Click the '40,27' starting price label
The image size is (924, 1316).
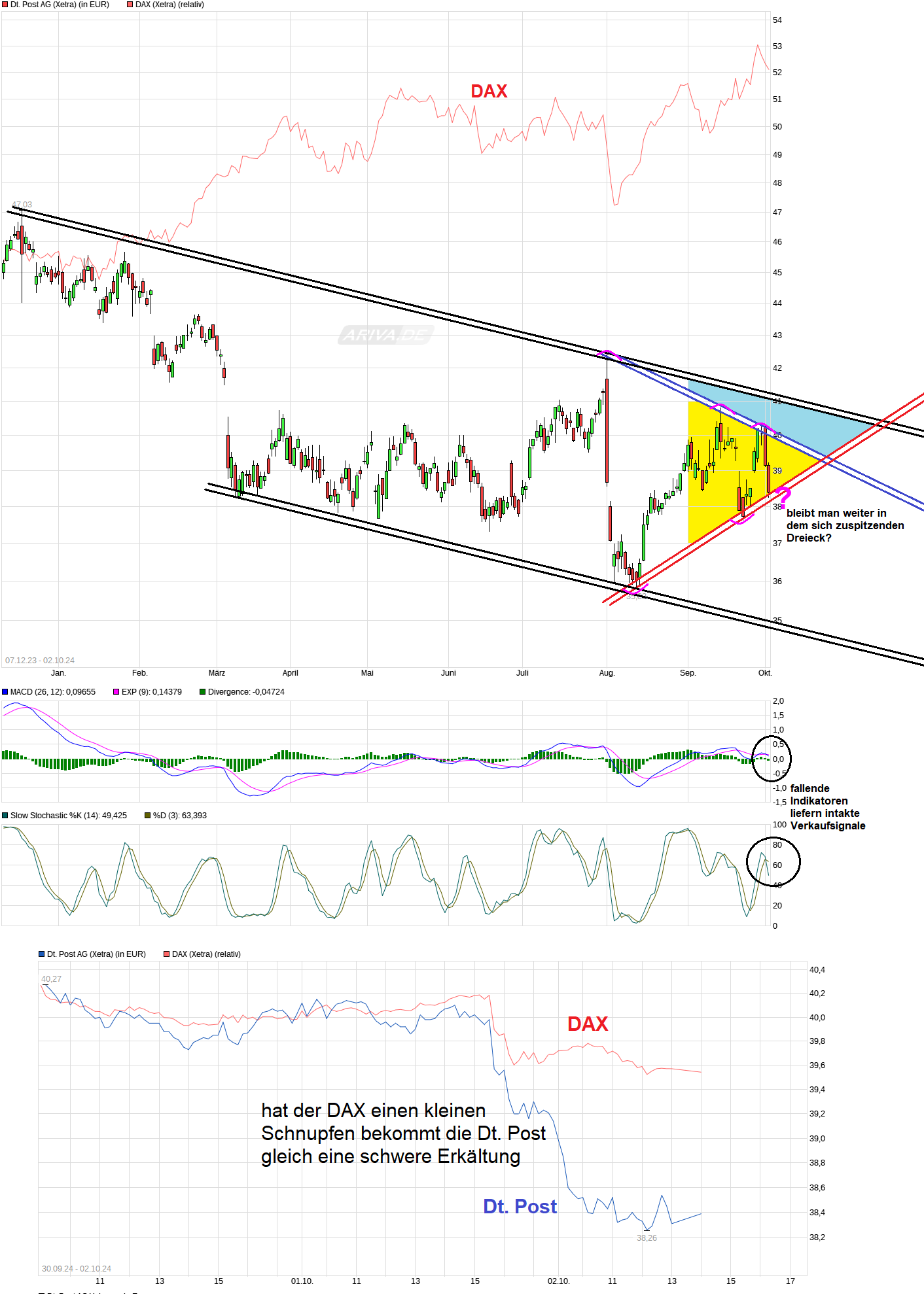[x=51, y=979]
